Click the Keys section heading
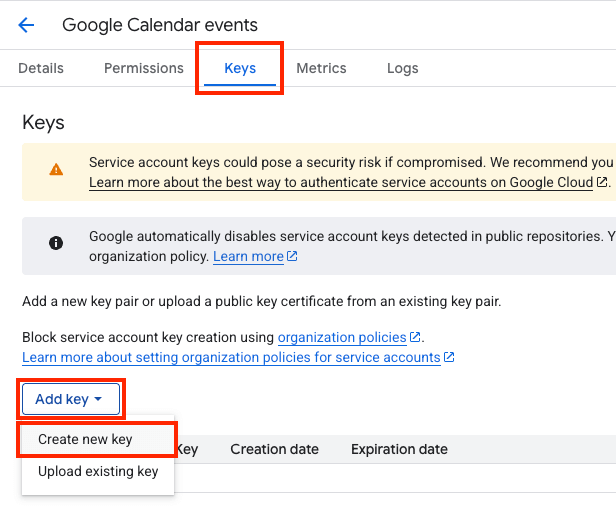The width and height of the screenshot is (616, 527). pos(43,123)
